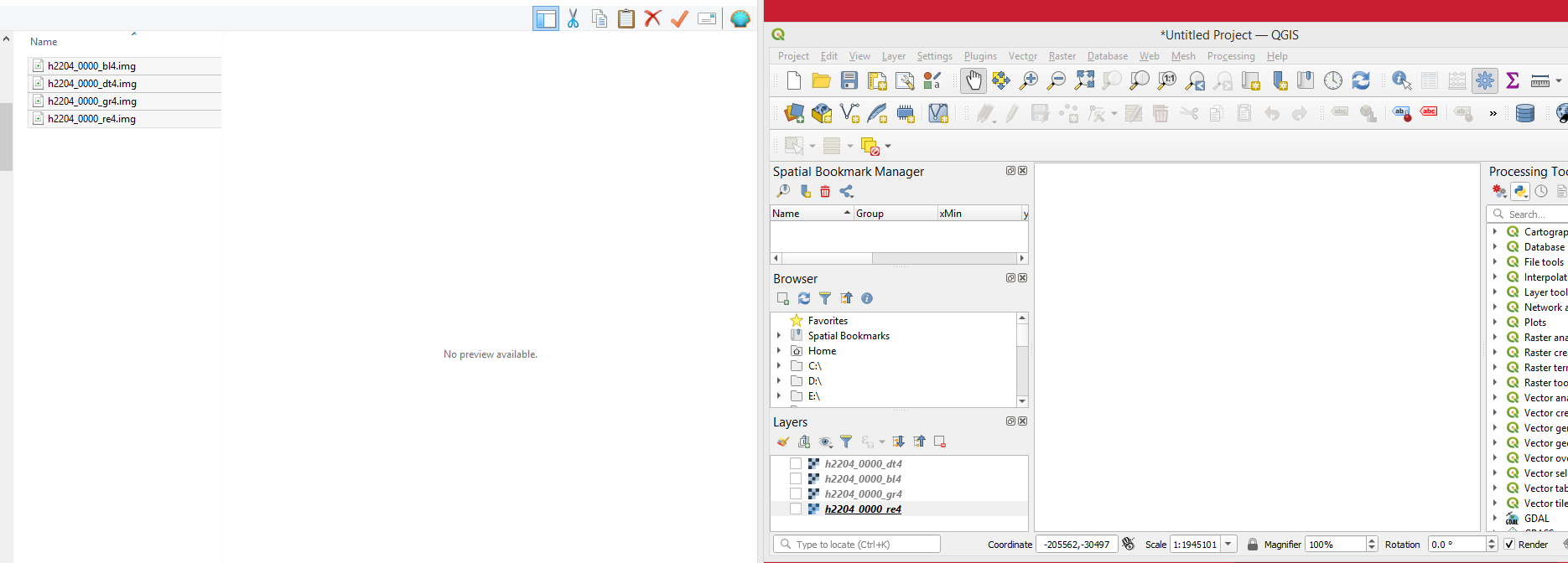1568x563 pixels.
Task: Click the Processing Toolbox search field
Action: click(x=1529, y=214)
